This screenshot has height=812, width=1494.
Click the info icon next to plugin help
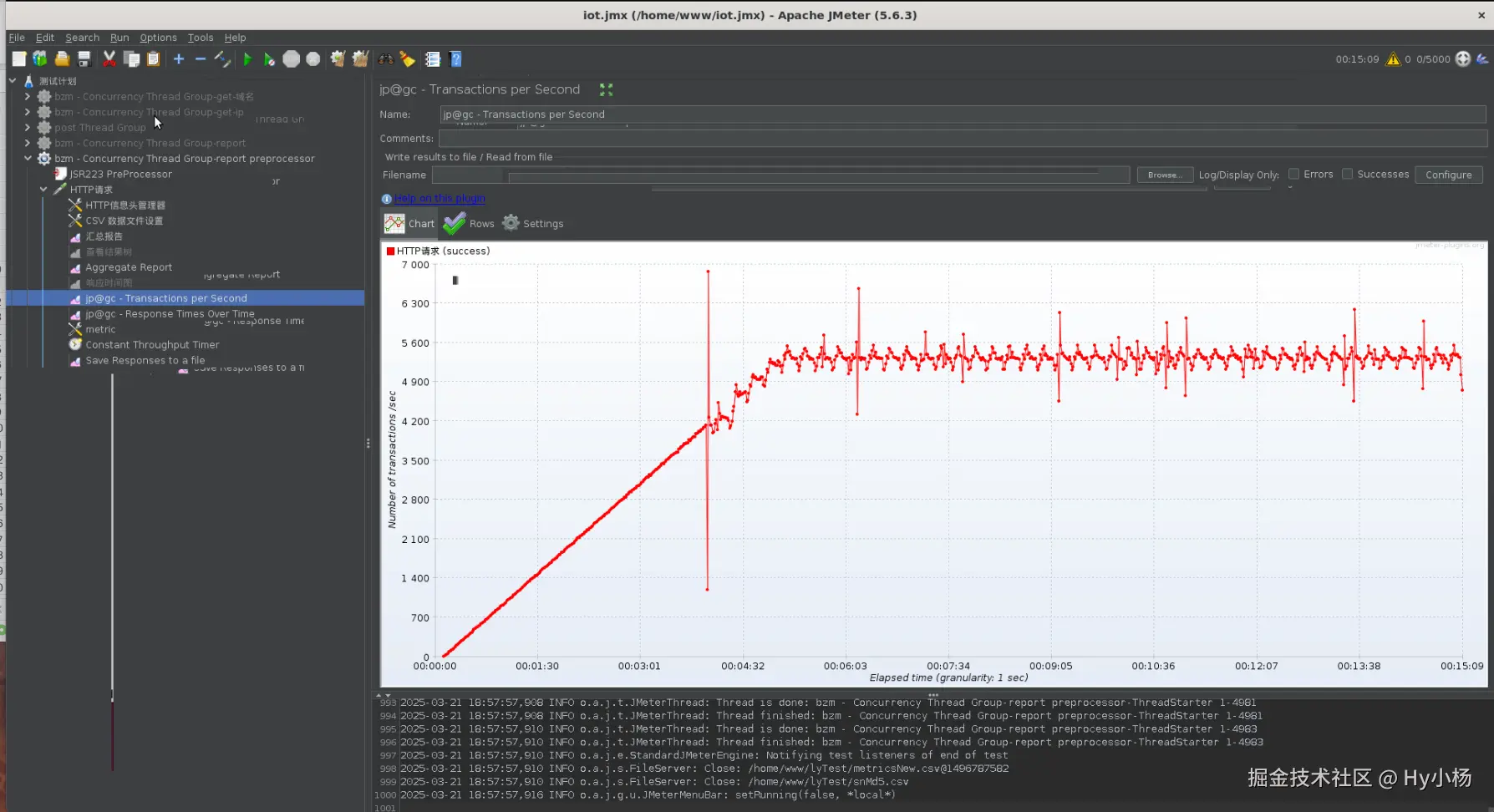[x=386, y=199]
